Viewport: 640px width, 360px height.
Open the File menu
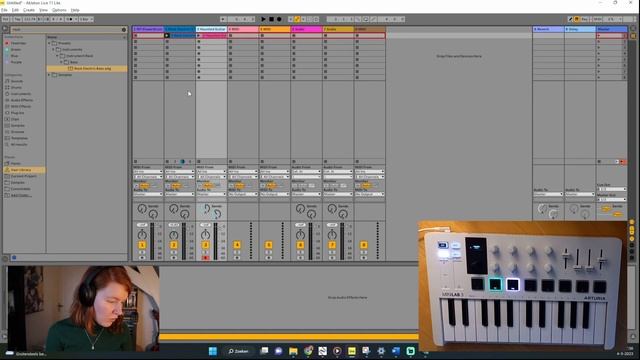4,10
